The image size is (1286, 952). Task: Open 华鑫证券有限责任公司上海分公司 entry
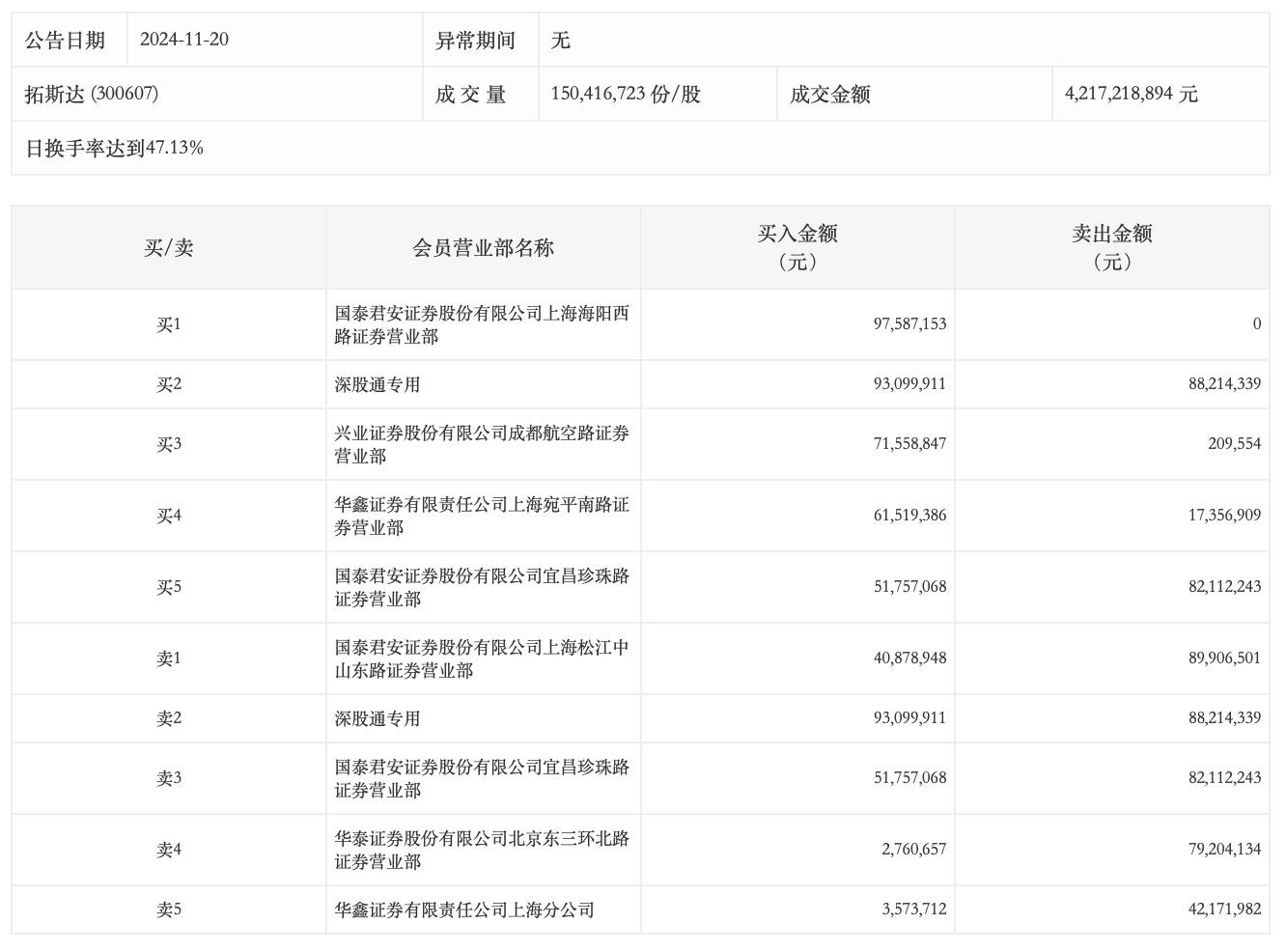coord(464,910)
